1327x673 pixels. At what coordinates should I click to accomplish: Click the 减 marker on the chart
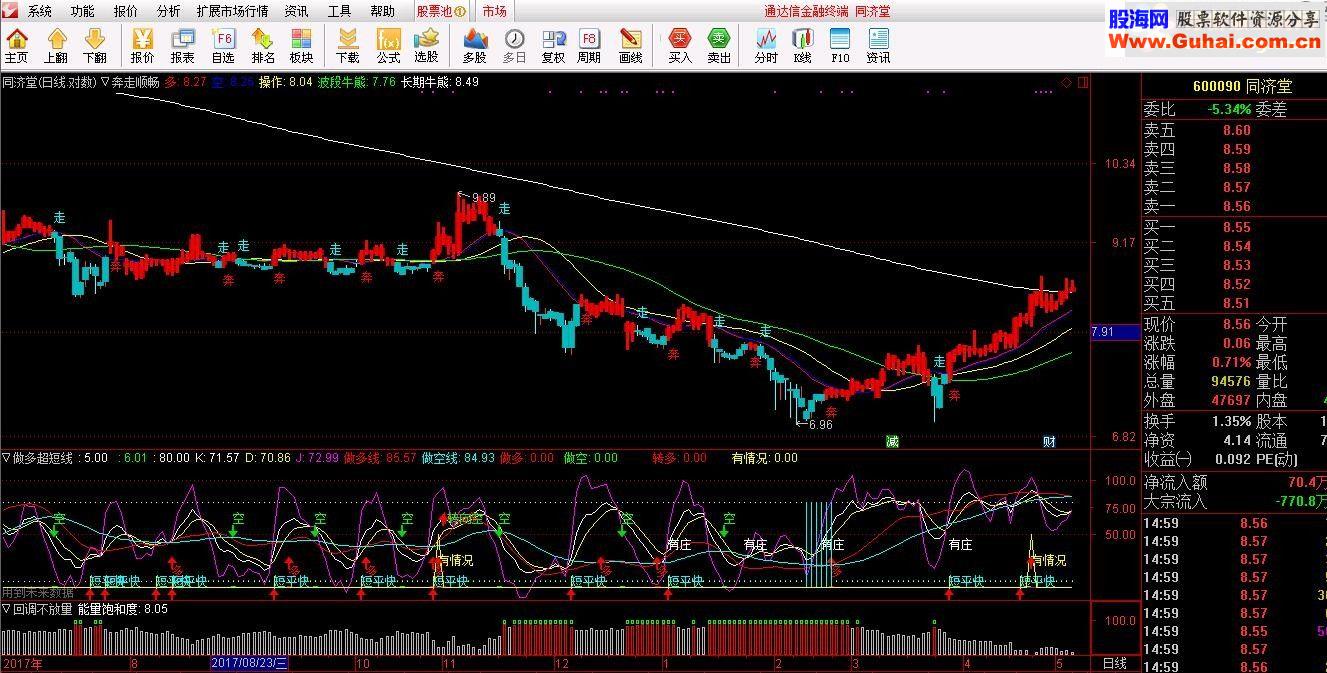[892, 441]
